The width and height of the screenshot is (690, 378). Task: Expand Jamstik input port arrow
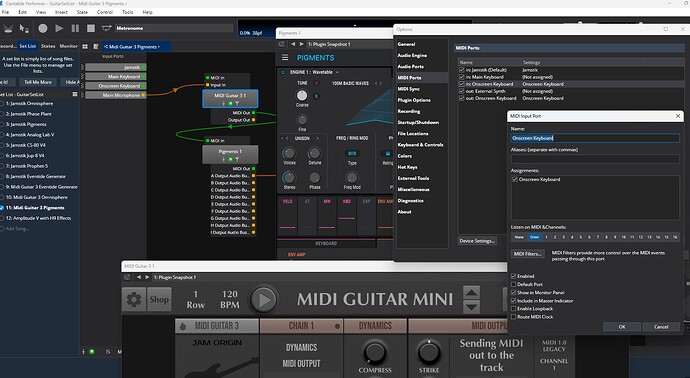[82, 67]
